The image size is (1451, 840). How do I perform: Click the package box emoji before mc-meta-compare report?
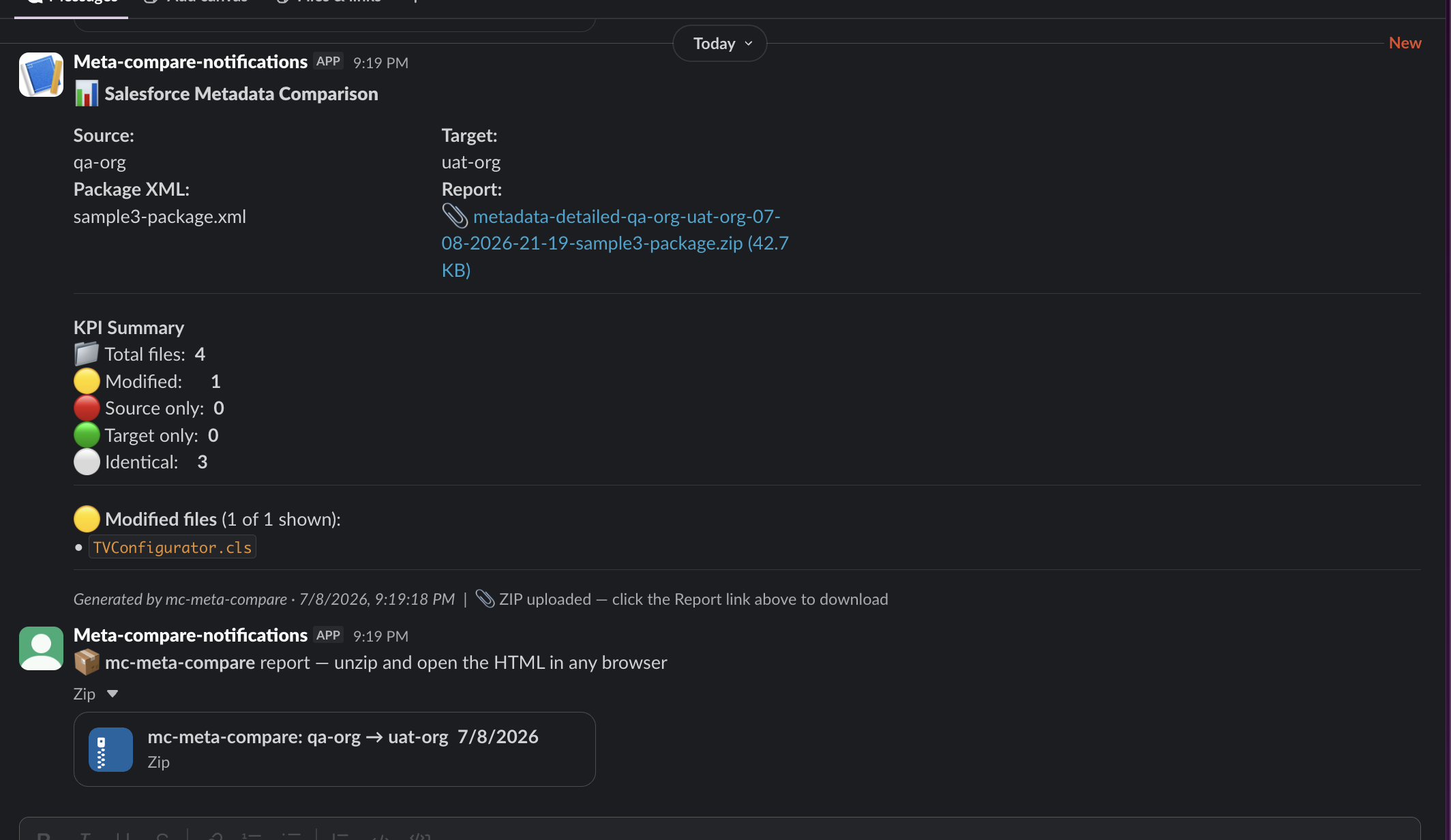[87, 662]
